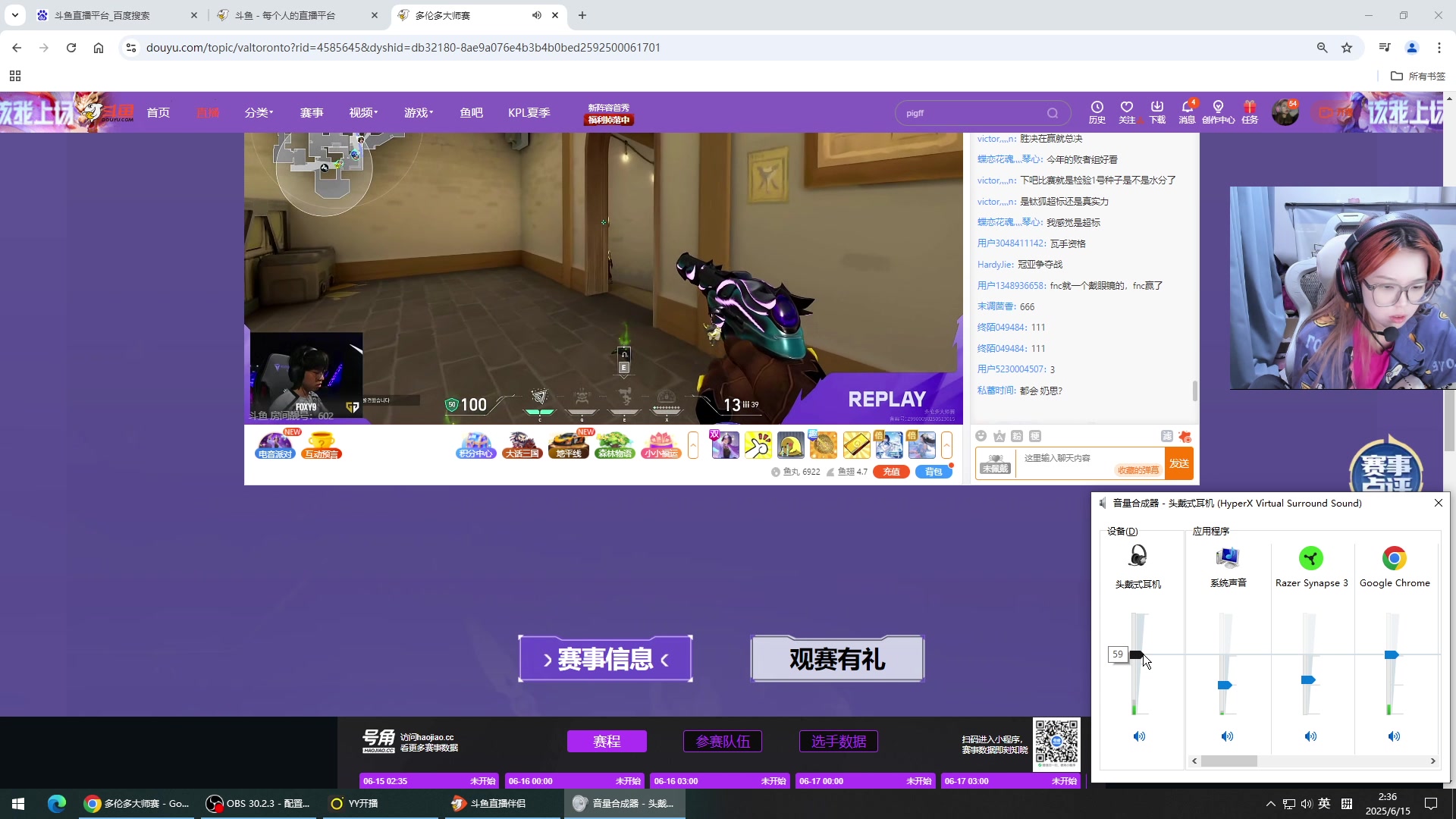Screen dimensions: 1456x819
Task: Expand the gift list with the up chevron
Action: [946, 445]
